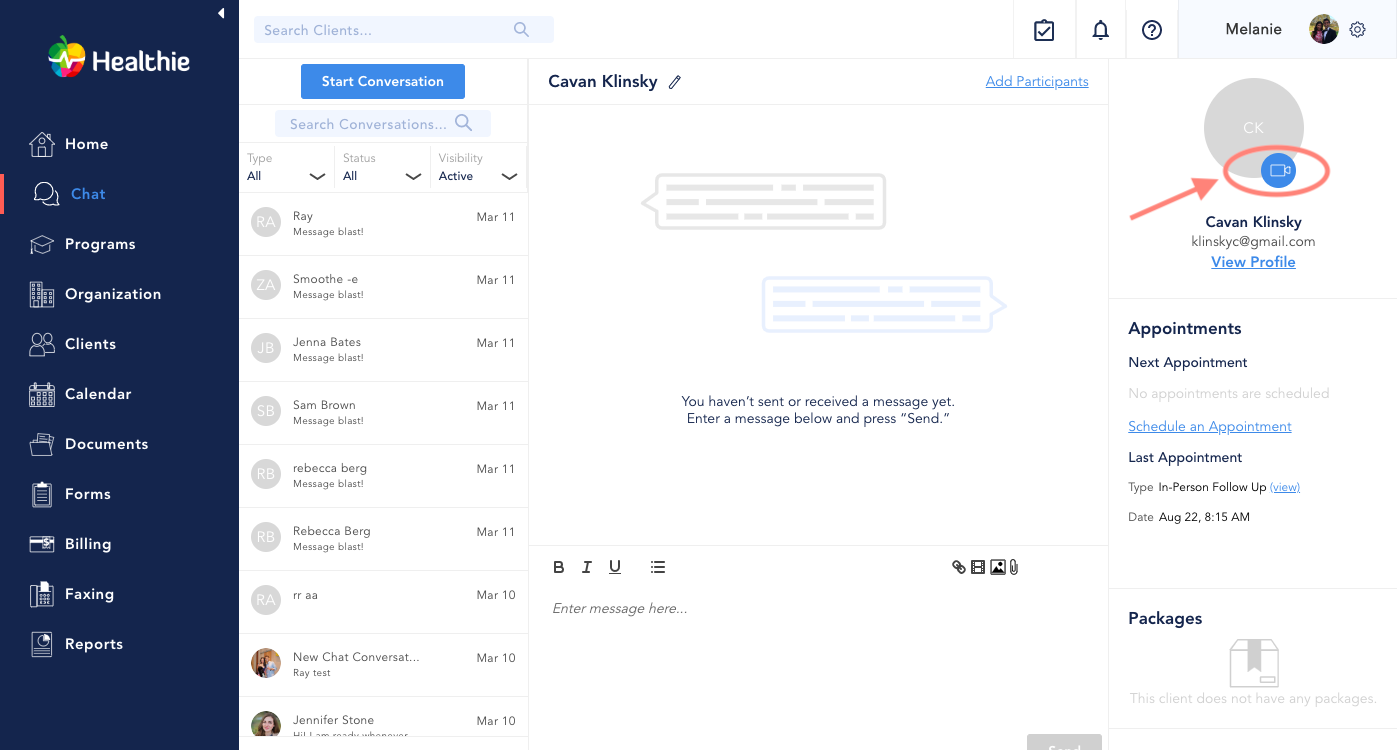Open the notifications bell
Screen dimensions: 1397x750
pos(1100,30)
